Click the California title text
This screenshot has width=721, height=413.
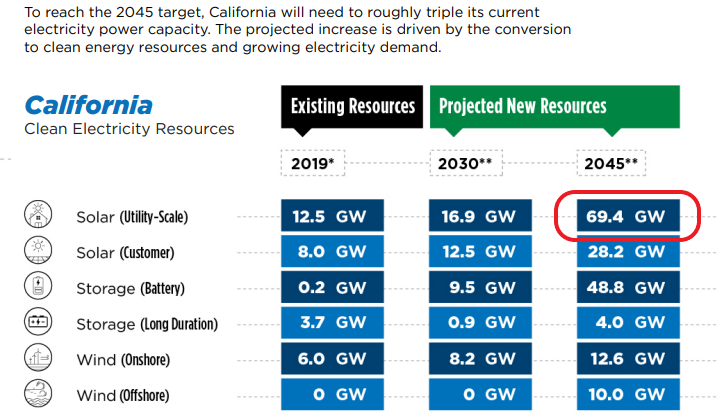(x=88, y=105)
